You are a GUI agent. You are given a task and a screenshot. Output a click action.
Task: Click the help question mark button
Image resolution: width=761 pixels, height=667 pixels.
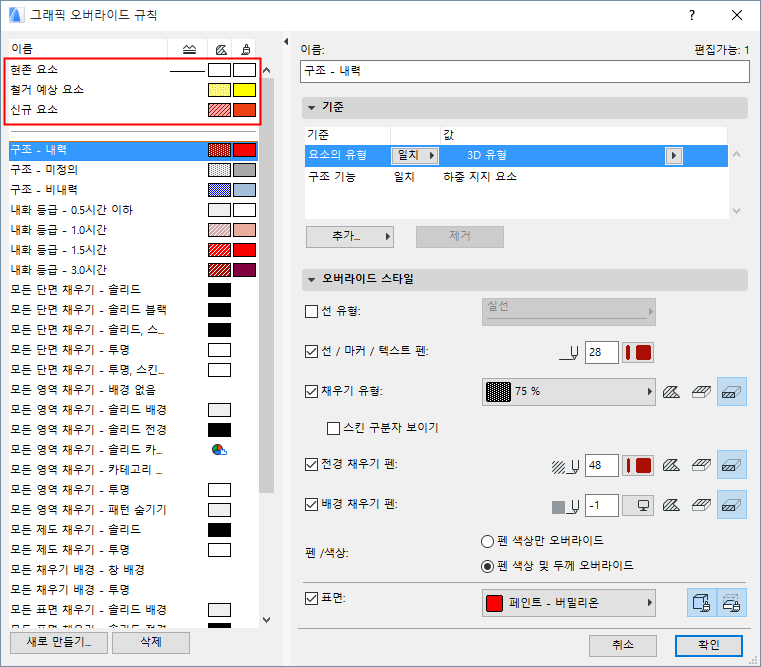point(692,15)
